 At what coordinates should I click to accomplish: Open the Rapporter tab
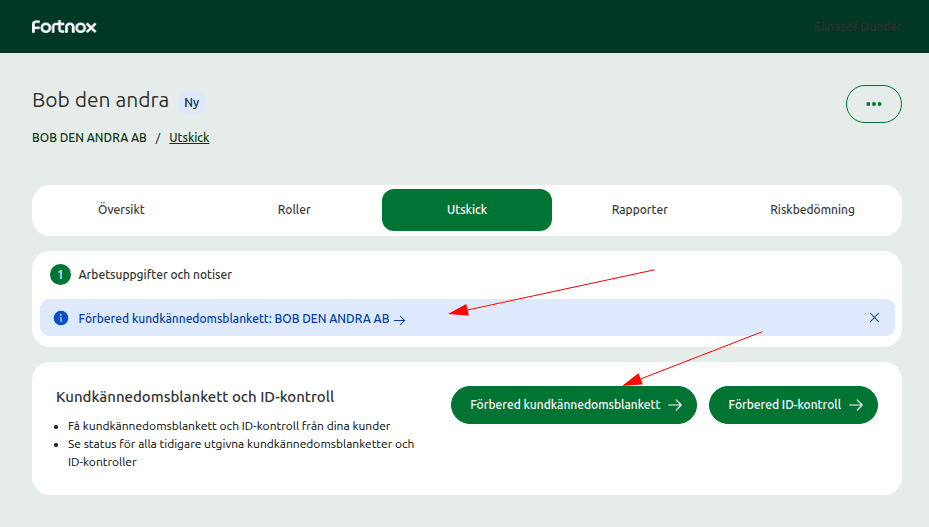point(639,210)
